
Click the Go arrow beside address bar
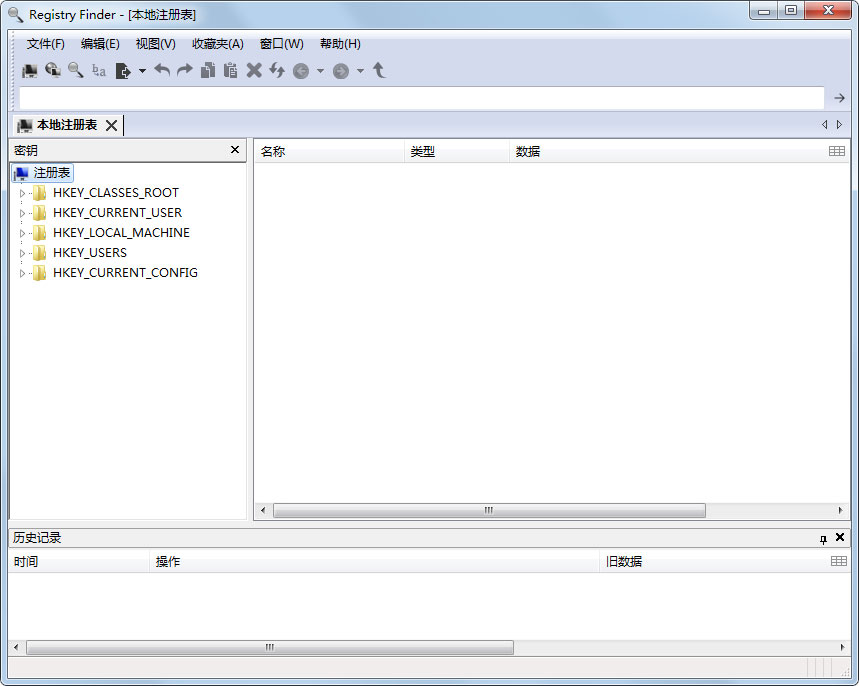(839, 98)
